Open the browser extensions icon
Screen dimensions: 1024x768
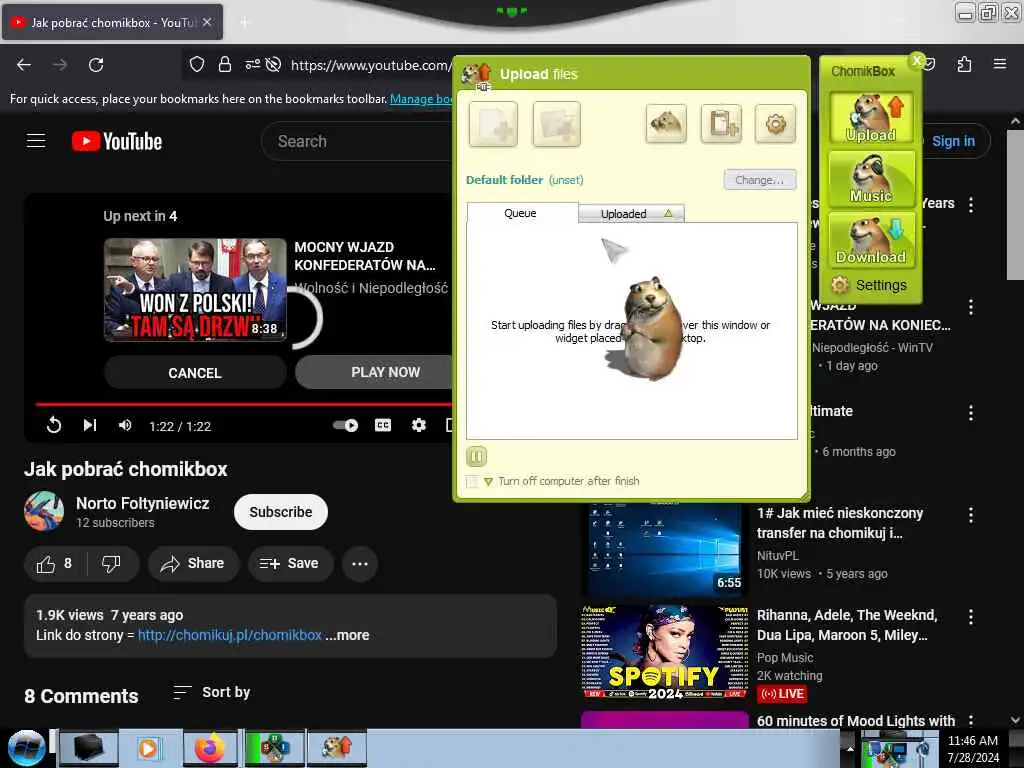click(x=964, y=64)
